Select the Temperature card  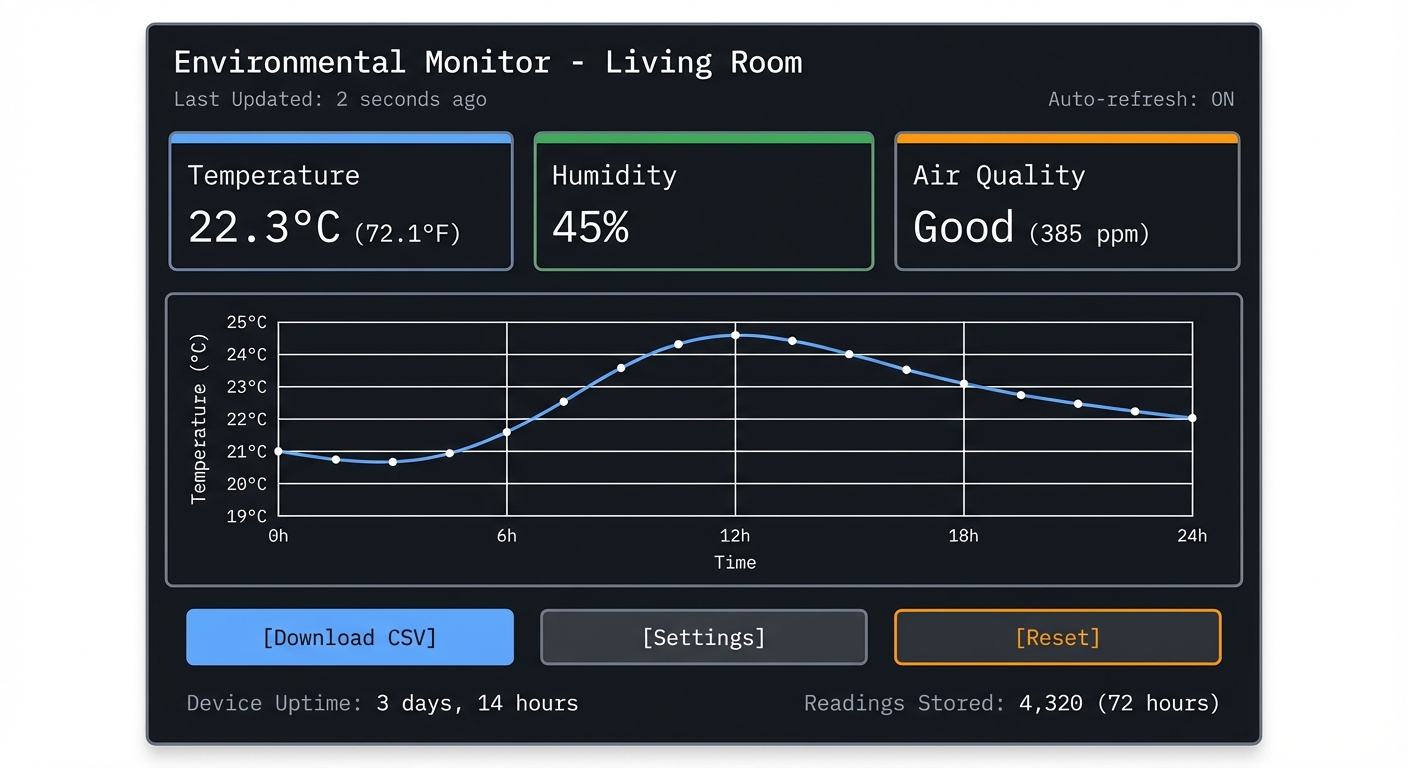(340, 200)
